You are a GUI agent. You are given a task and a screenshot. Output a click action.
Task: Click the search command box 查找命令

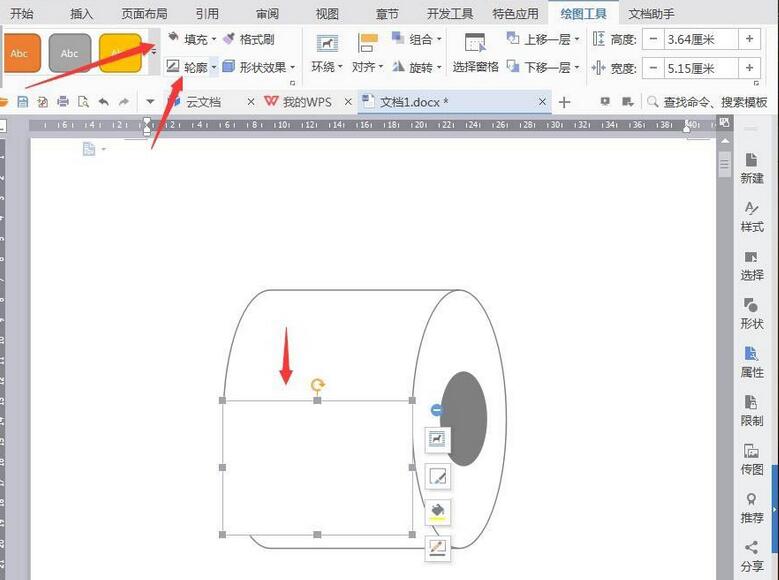click(708, 102)
